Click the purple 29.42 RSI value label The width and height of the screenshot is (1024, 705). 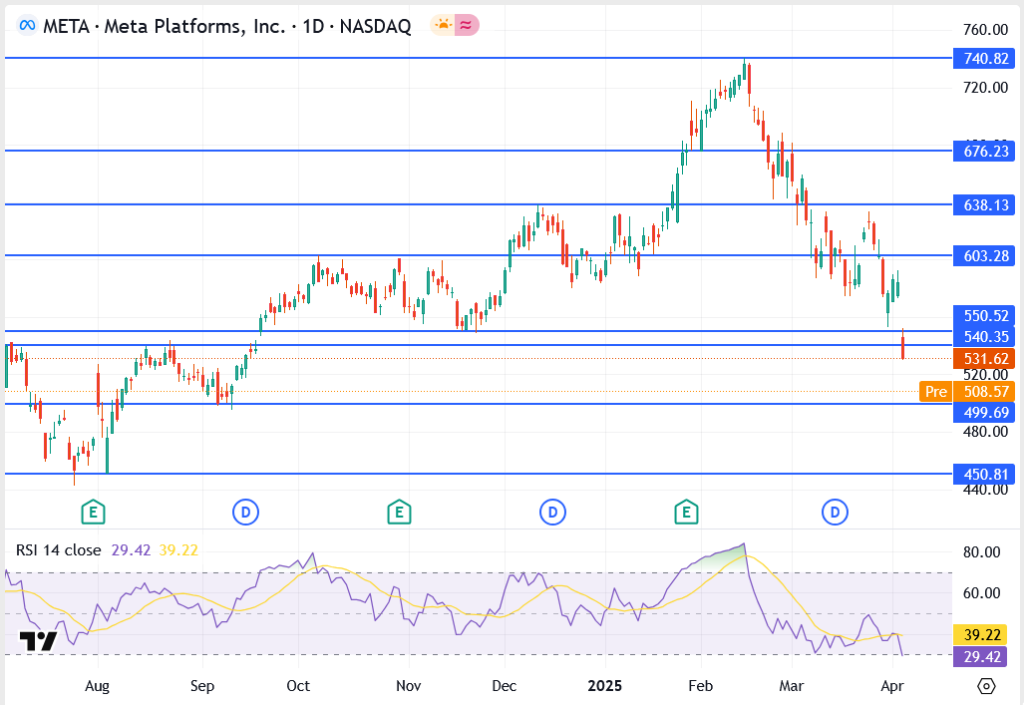(984, 656)
